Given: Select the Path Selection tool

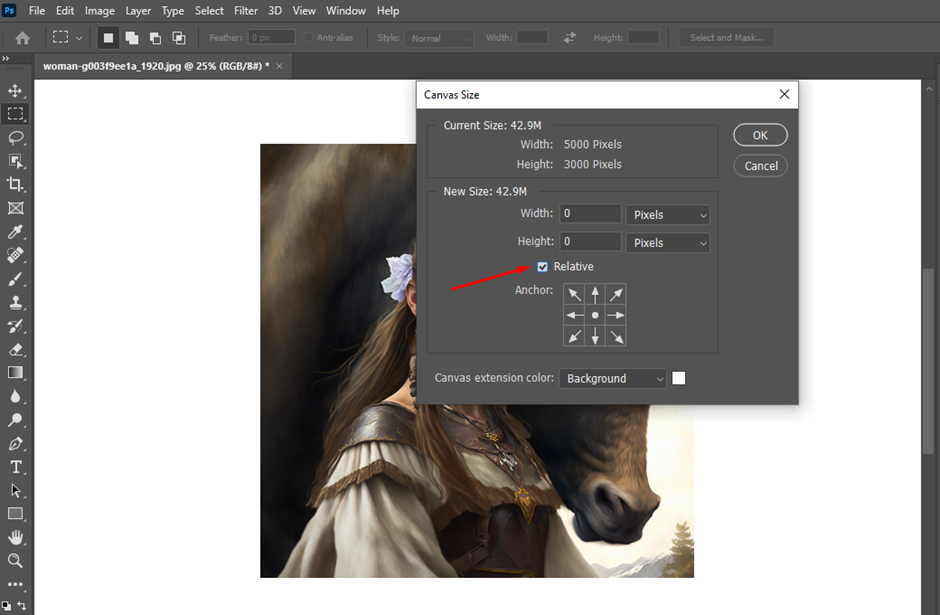Looking at the screenshot, I should click(x=15, y=490).
